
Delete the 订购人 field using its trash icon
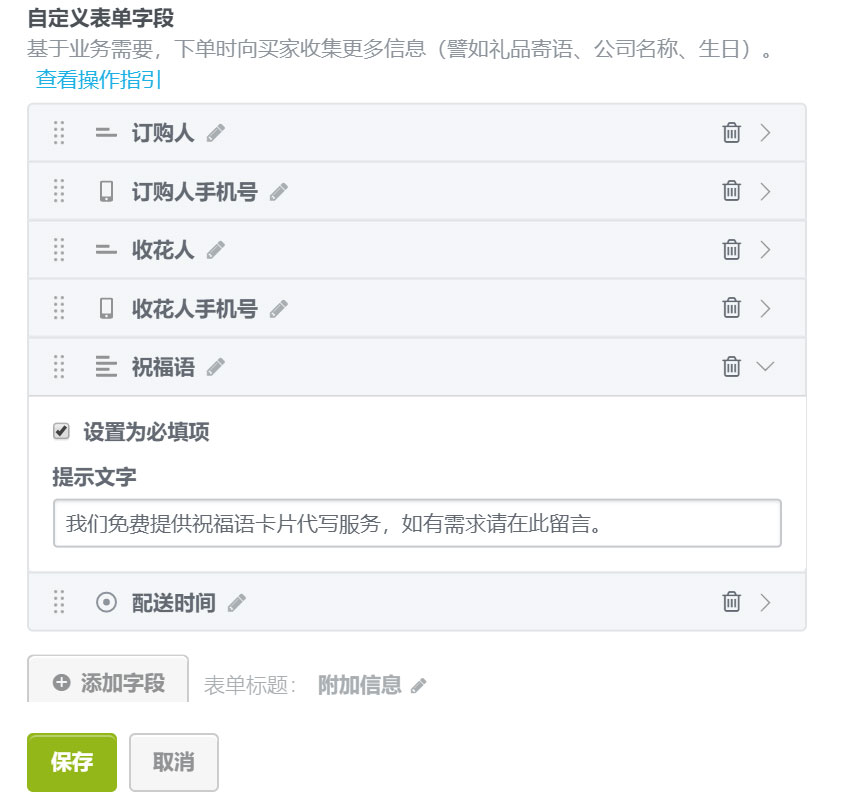point(731,132)
